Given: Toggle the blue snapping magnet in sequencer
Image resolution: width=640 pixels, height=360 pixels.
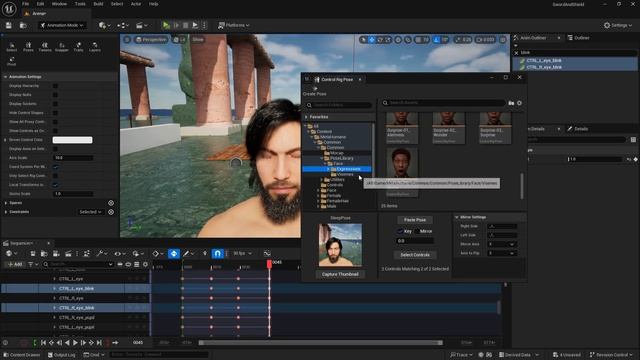Looking at the screenshot, I should 217,253.
